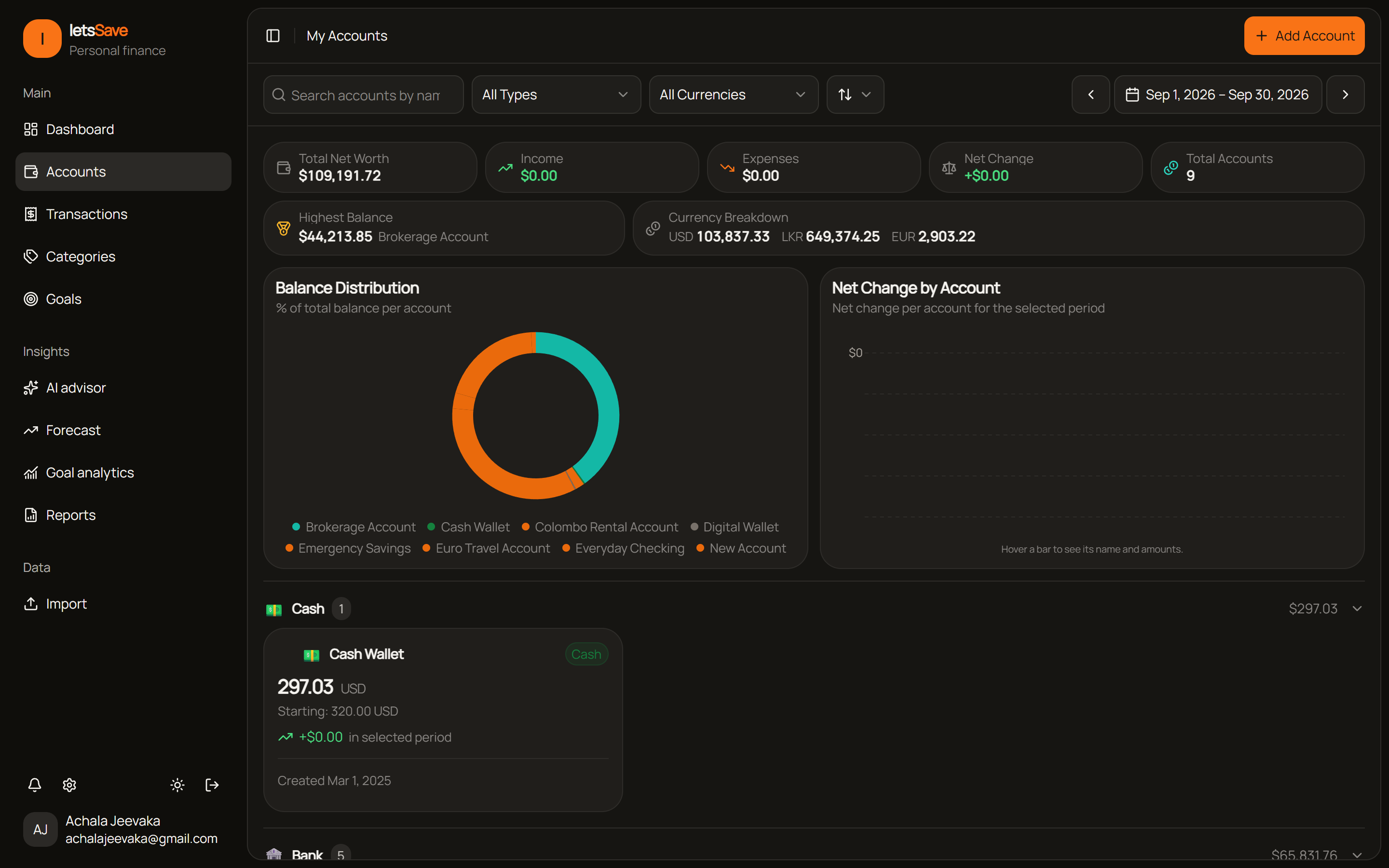The width and height of the screenshot is (1389, 868).
Task: Click the AJ user avatar
Action: point(40,829)
